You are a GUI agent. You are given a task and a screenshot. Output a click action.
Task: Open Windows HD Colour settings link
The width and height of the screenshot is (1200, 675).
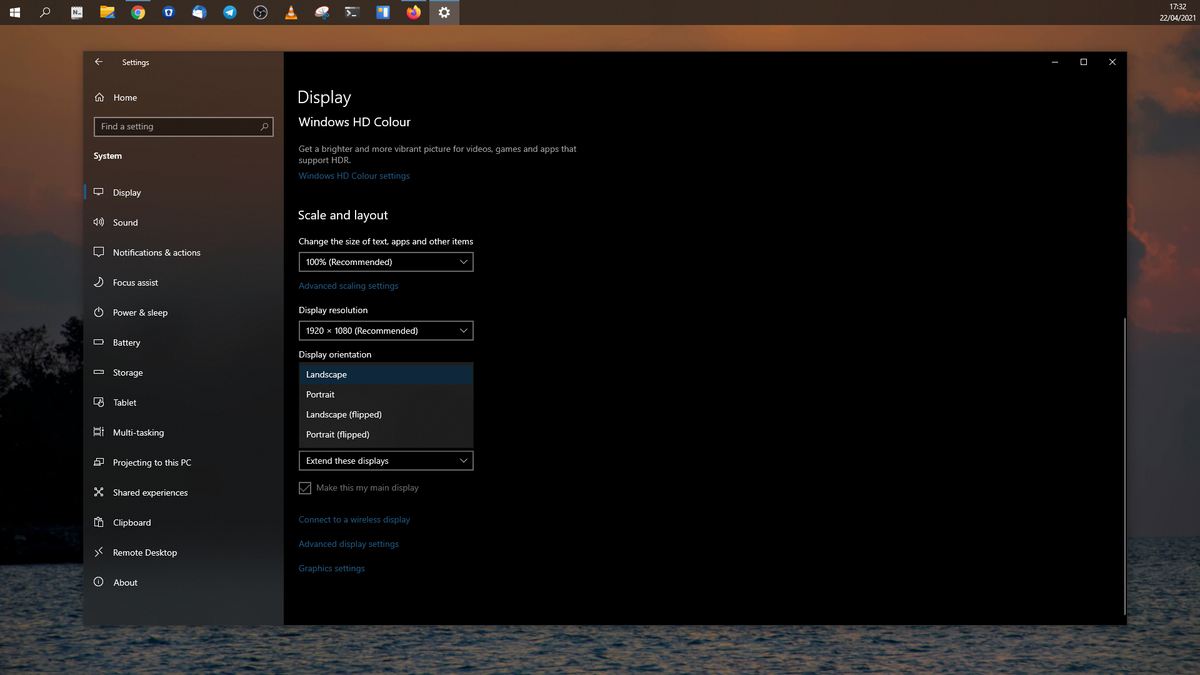pos(354,175)
